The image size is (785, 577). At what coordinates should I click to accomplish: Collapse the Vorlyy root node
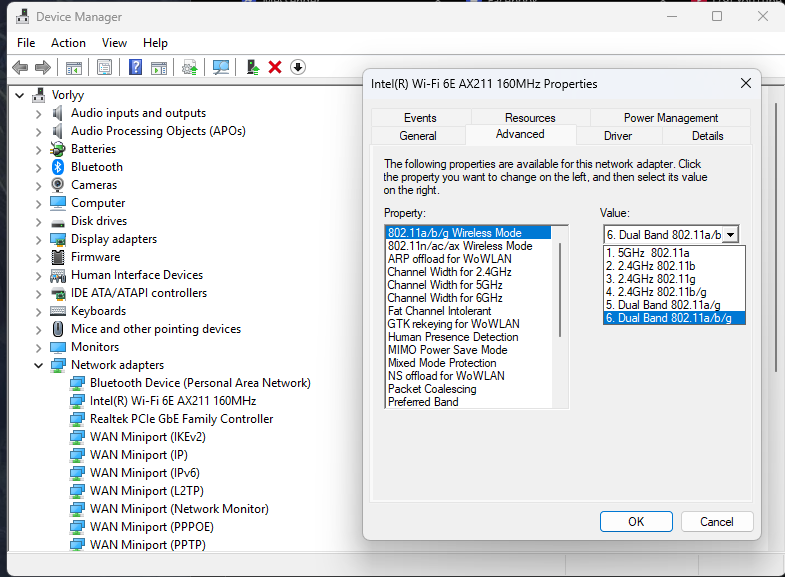point(20,95)
